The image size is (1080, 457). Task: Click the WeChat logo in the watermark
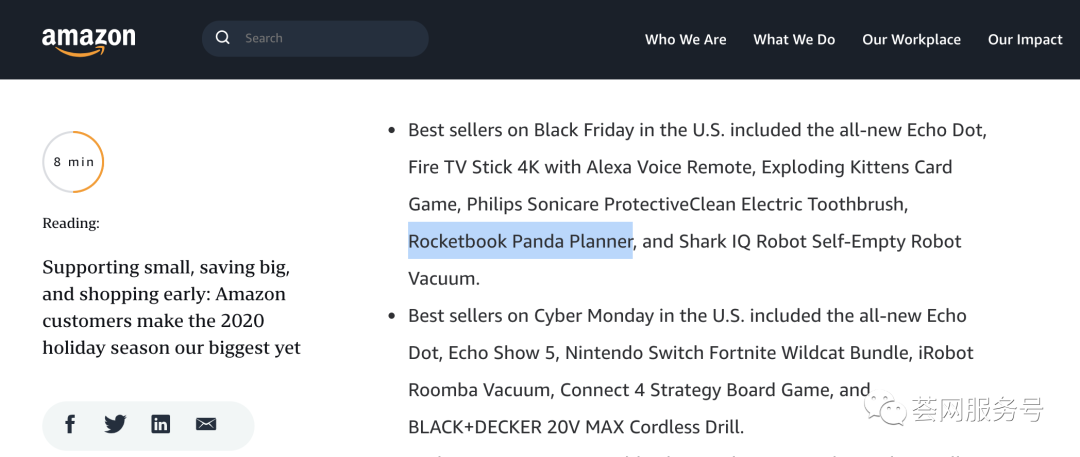click(884, 408)
